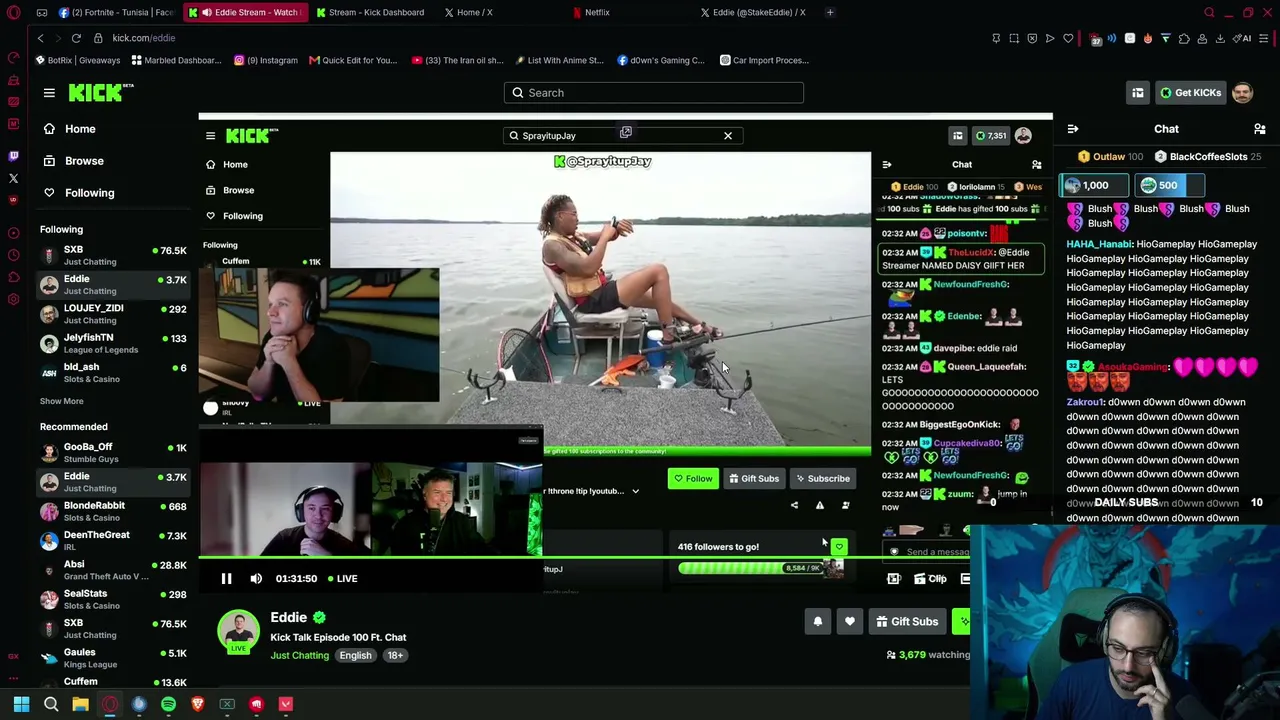Open the leaderboard icon beside Get KICKs
This screenshot has width=1280, height=720.
click(x=1138, y=93)
